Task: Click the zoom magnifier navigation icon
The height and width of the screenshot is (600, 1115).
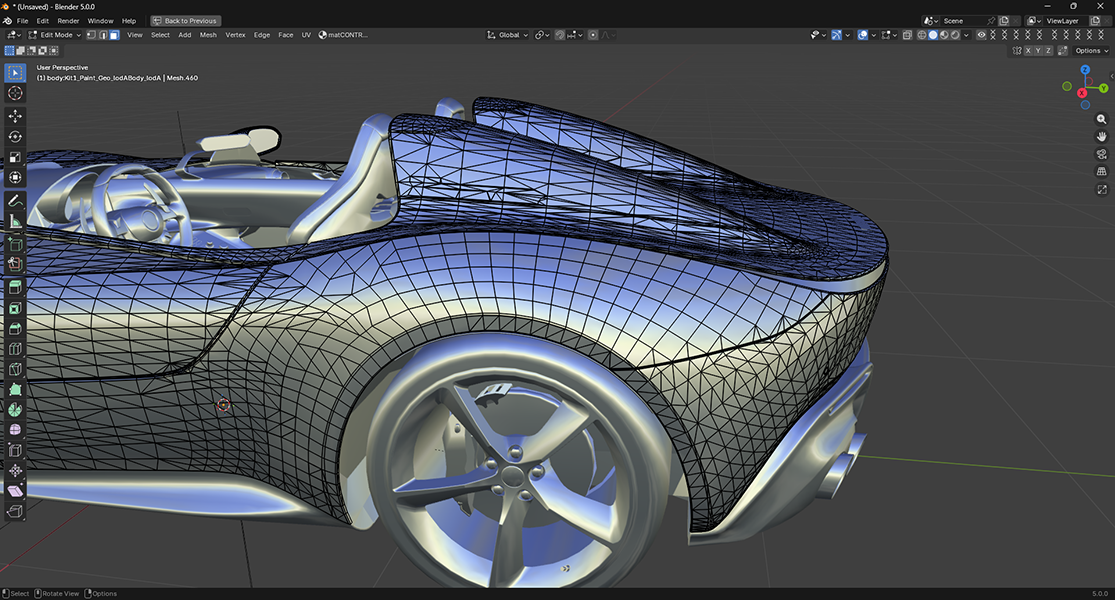Action: point(1101,119)
